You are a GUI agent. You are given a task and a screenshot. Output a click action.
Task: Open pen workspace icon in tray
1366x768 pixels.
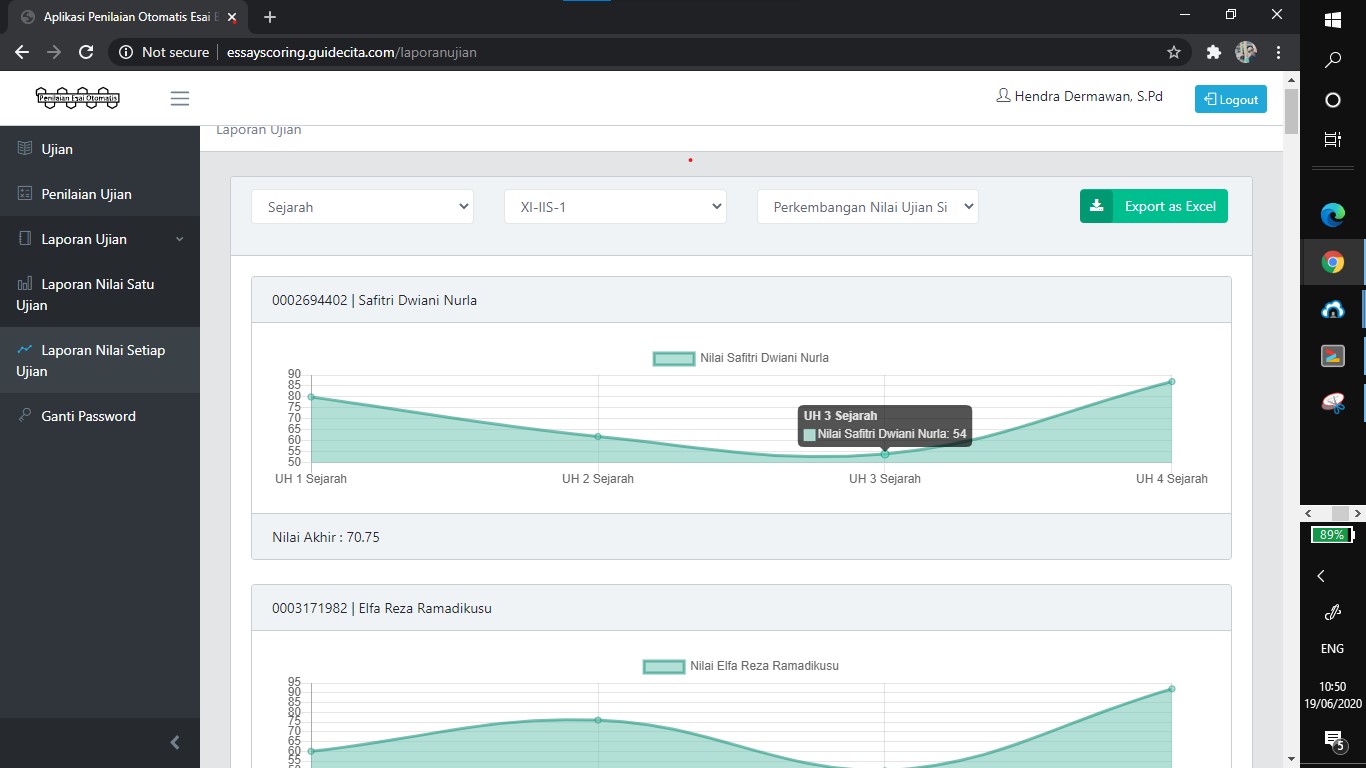point(1332,612)
